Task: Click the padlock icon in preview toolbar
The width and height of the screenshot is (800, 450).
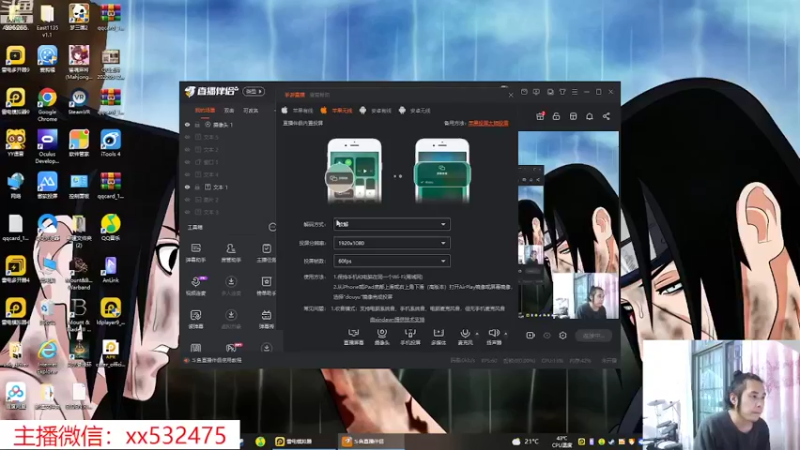Action: point(556,116)
